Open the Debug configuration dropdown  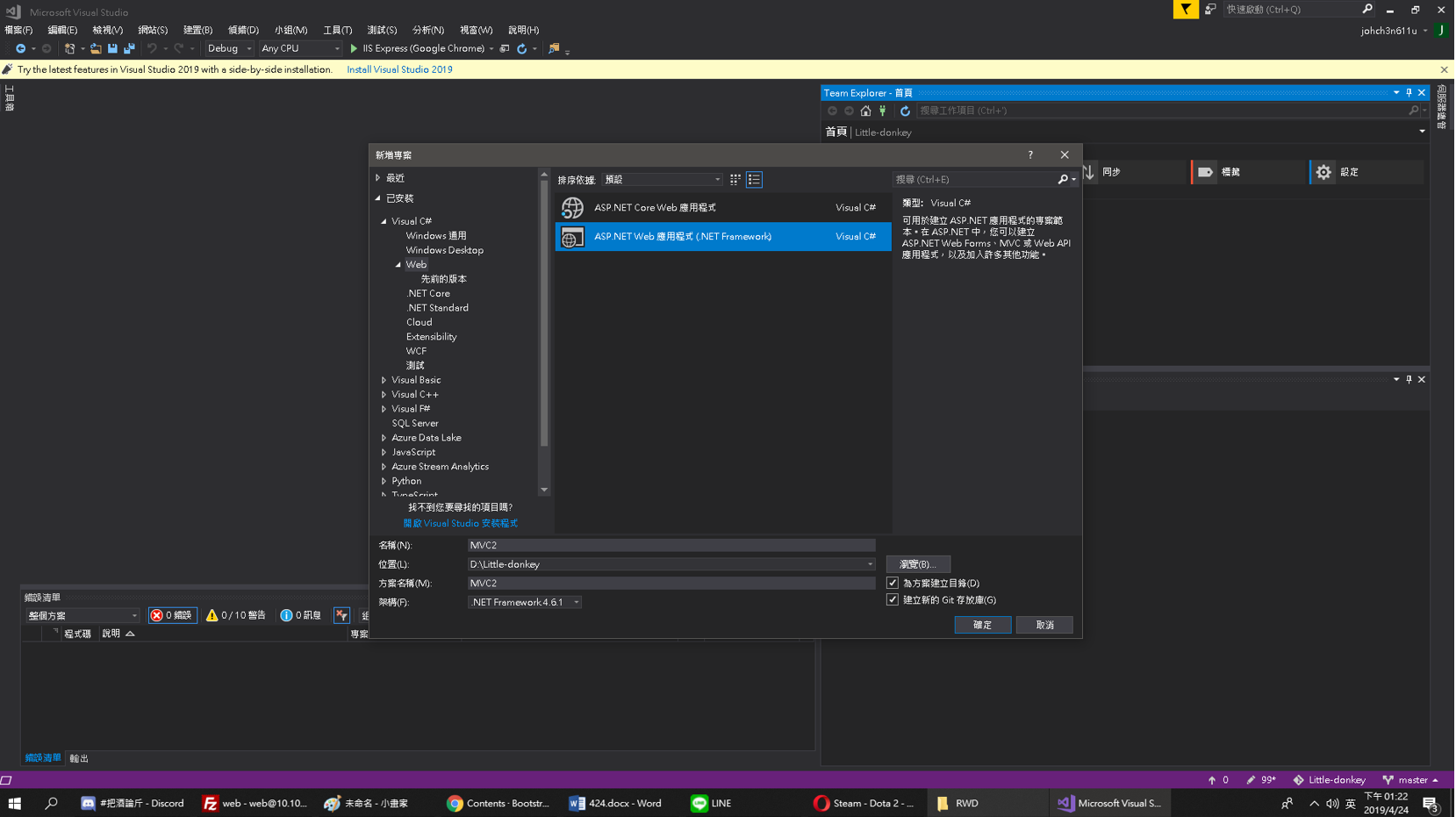(229, 48)
